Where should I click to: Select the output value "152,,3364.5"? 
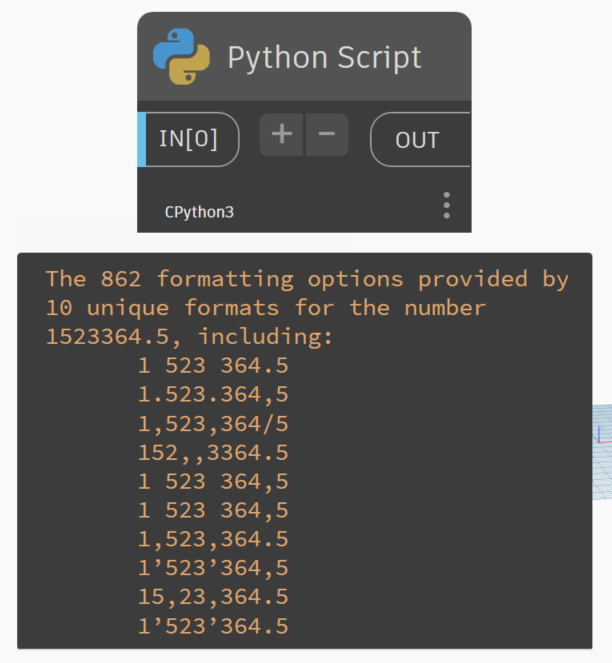[212, 453]
